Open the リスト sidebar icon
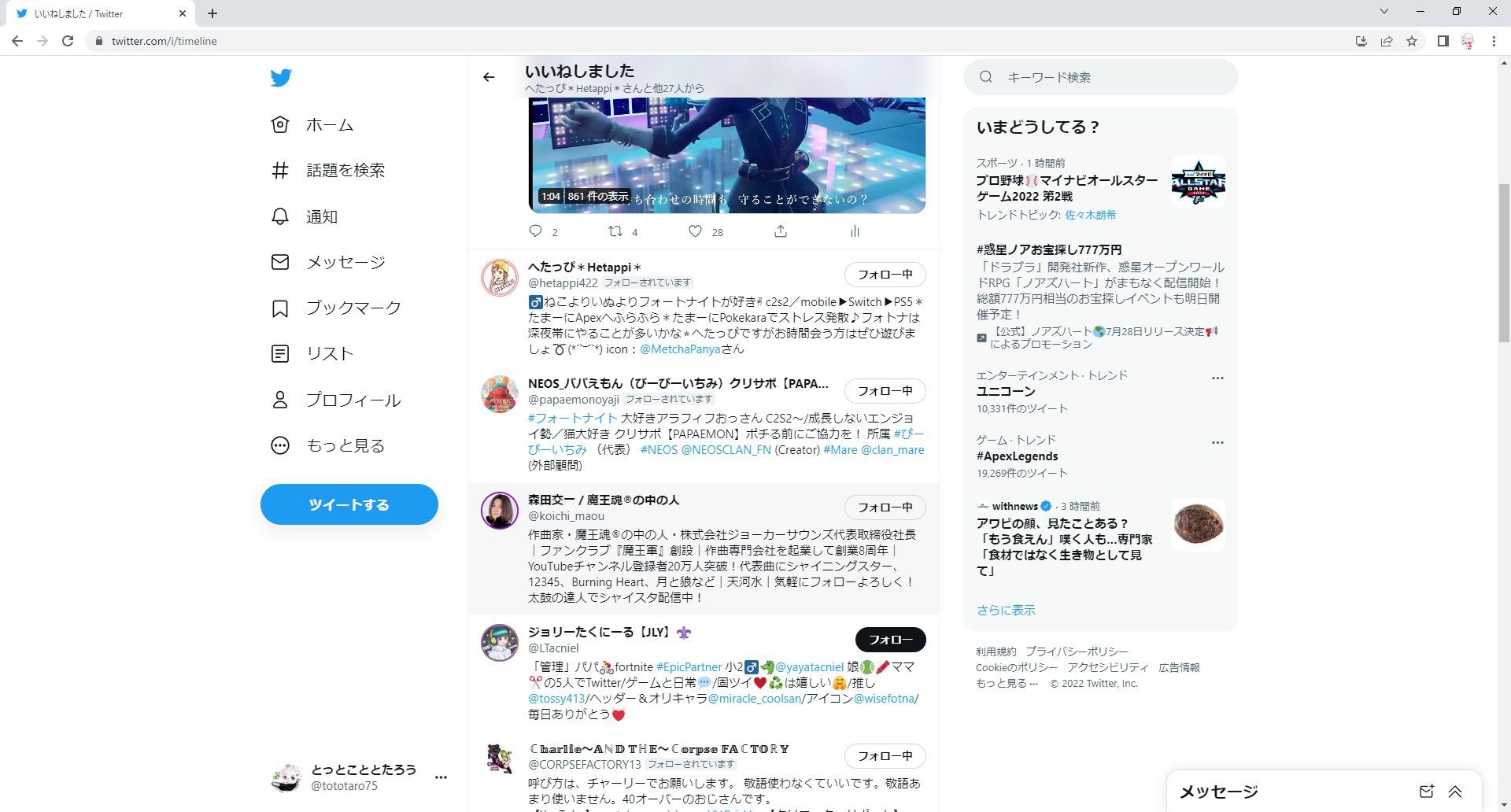 279,353
